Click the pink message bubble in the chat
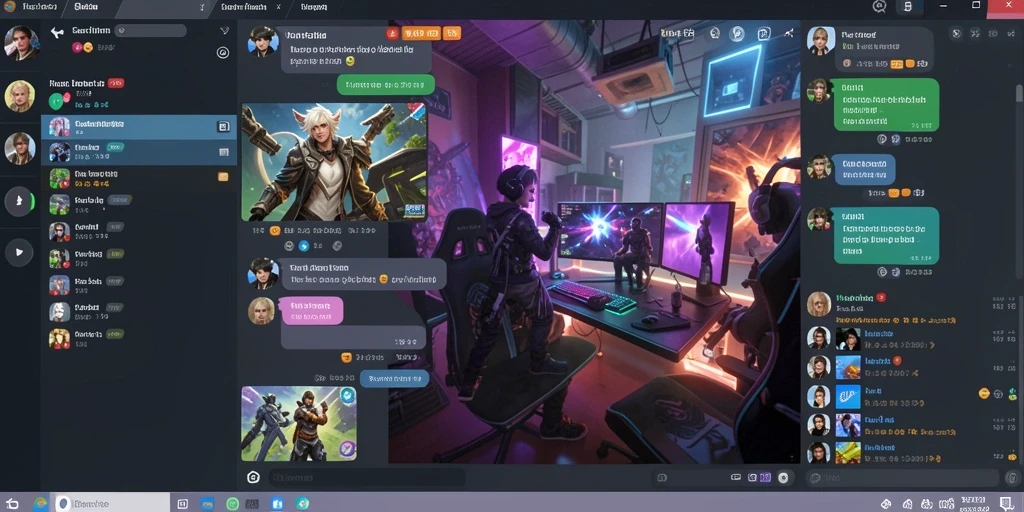This screenshot has width=1024, height=512. (312, 310)
